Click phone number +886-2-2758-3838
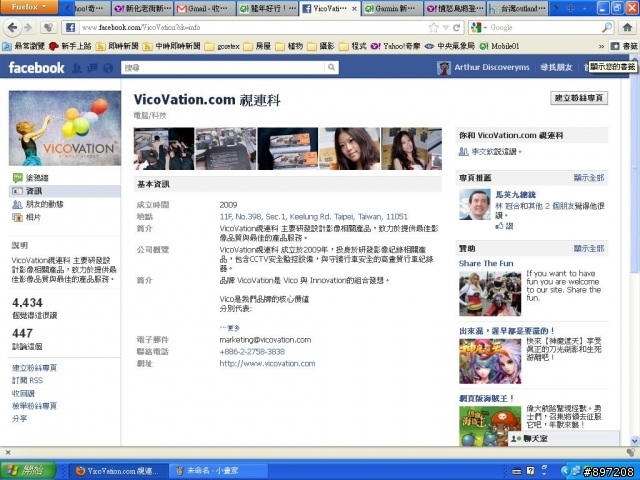 pos(252,352)
